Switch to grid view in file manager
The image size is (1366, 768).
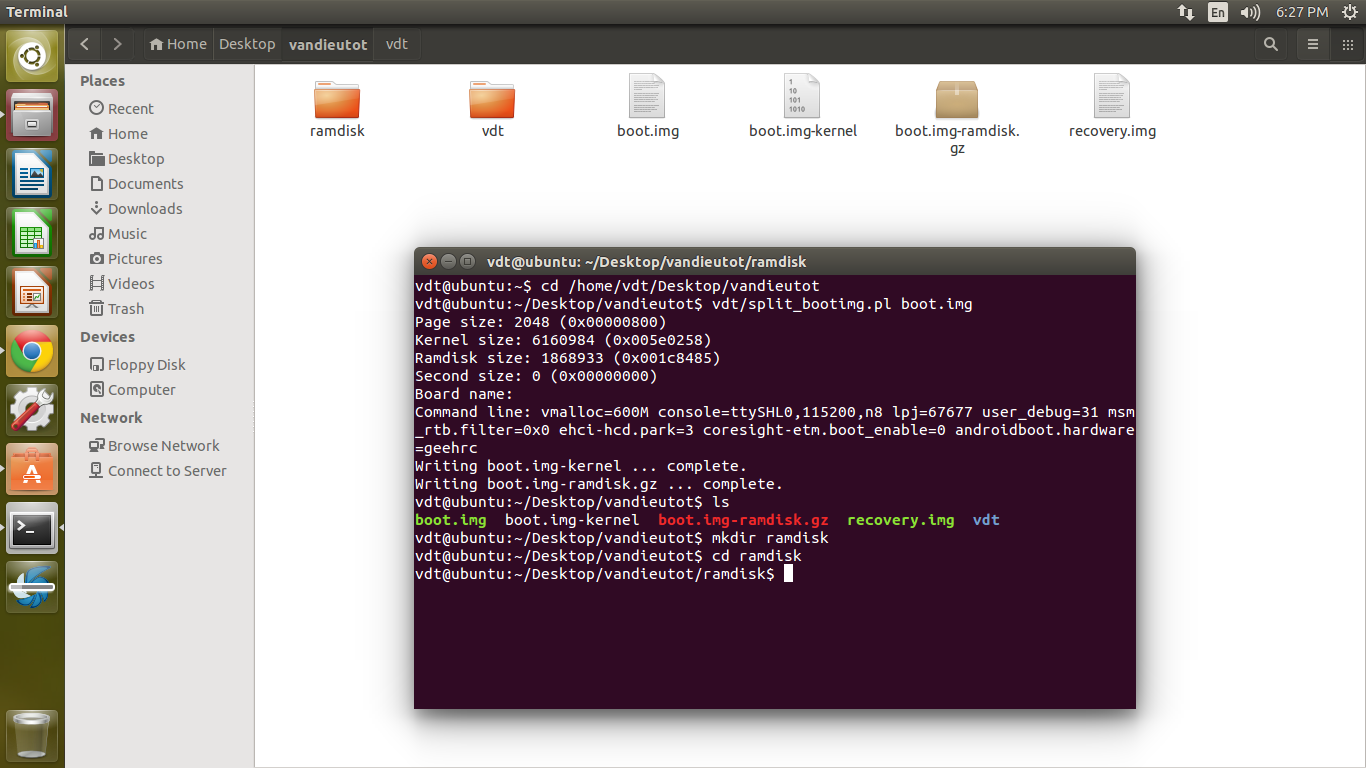pyautogui.click(x=1347, y=44)
